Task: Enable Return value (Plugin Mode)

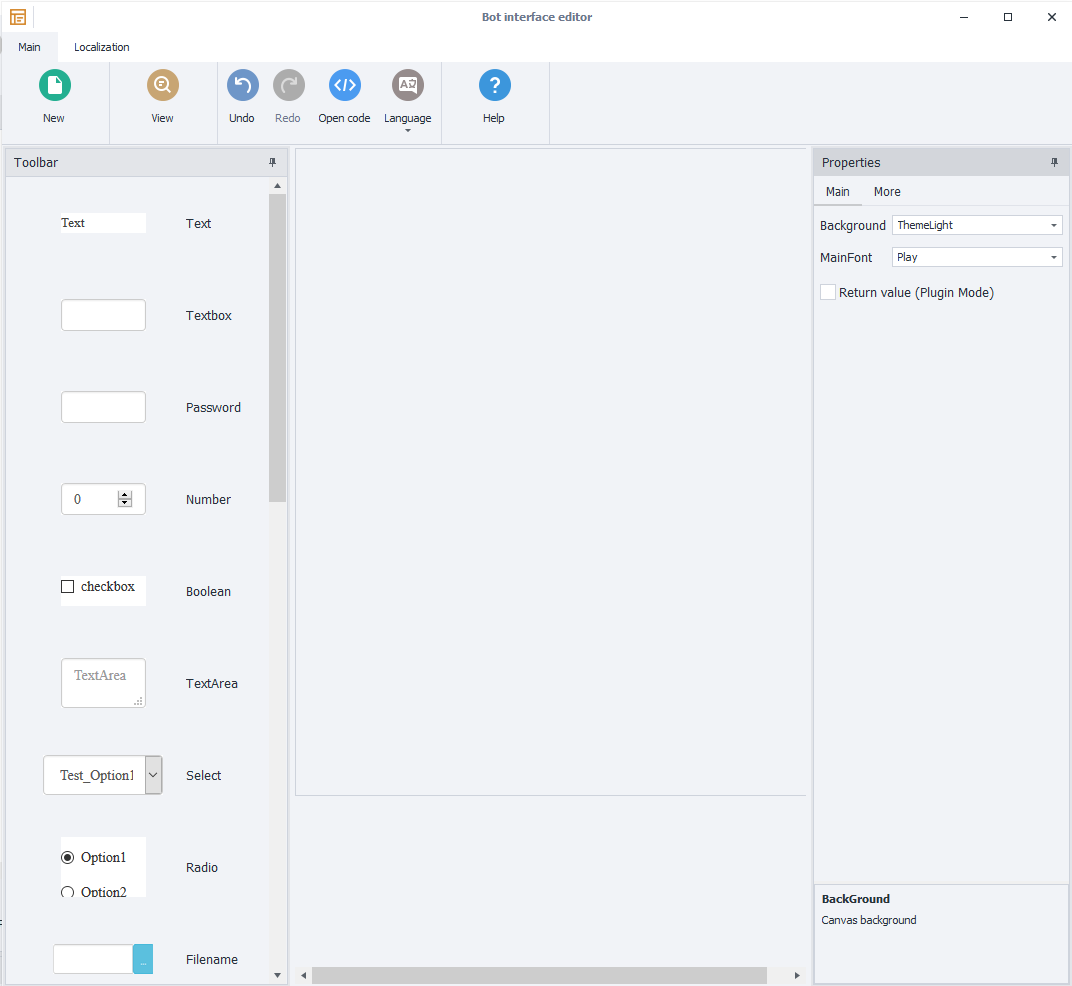Action: 827,292
